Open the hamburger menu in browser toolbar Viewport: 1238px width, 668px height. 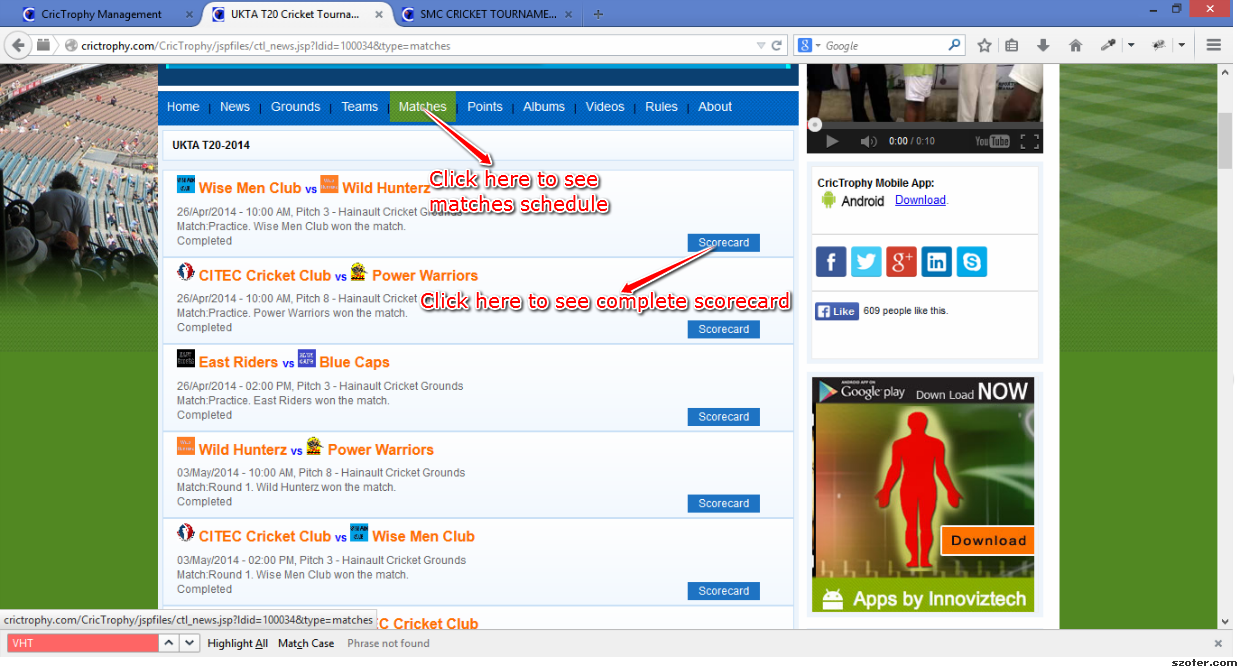[1214, 45]
